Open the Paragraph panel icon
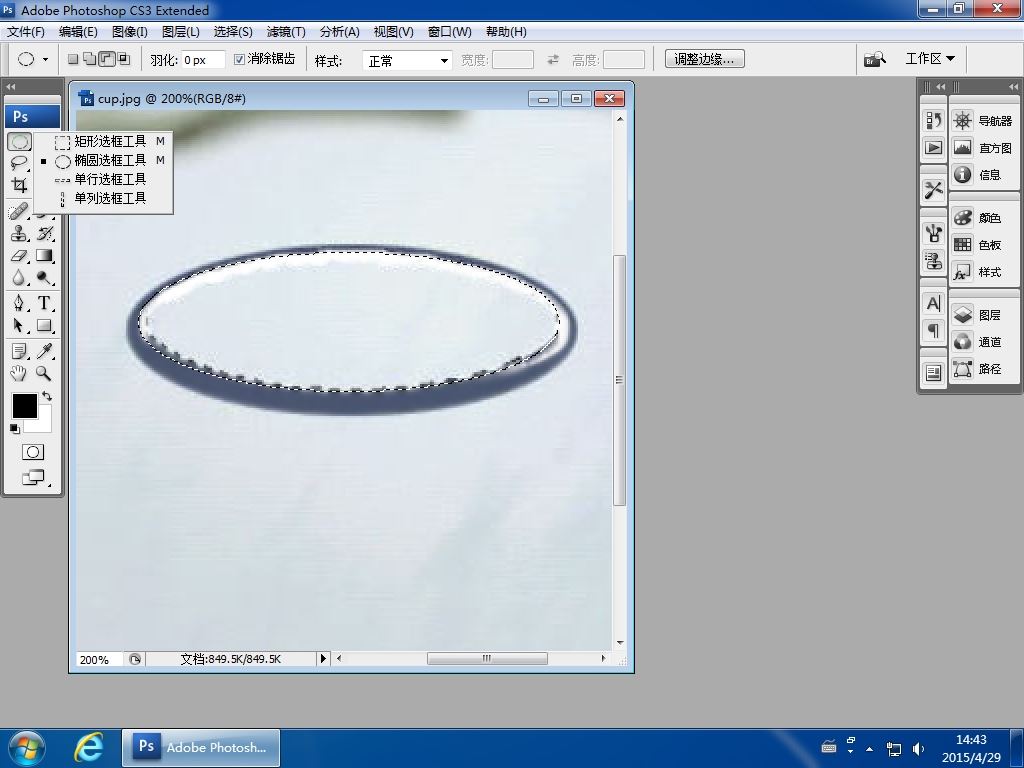This screenshot has height=768, width=1024. point(934,330)
